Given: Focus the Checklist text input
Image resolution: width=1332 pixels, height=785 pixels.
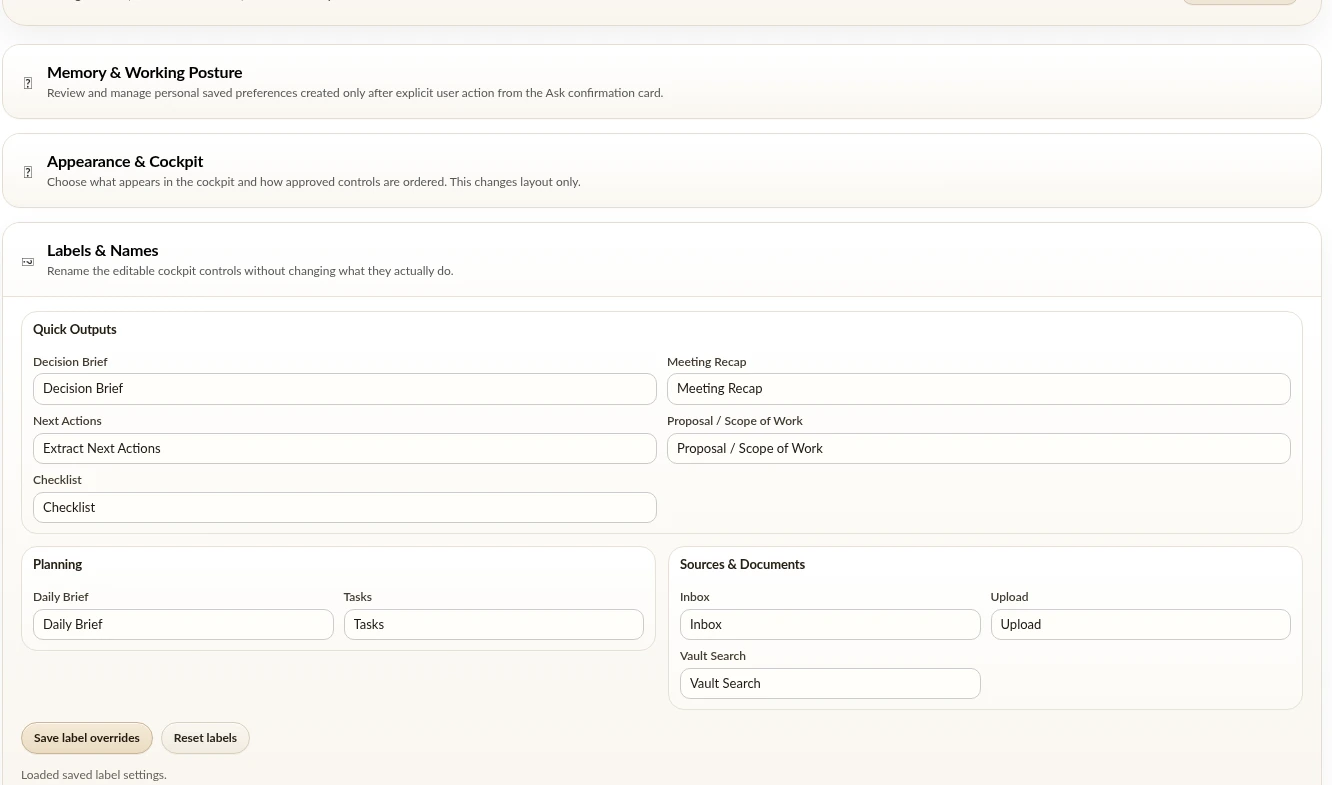Looking at the screenshot, I should [x=345, y=508].
